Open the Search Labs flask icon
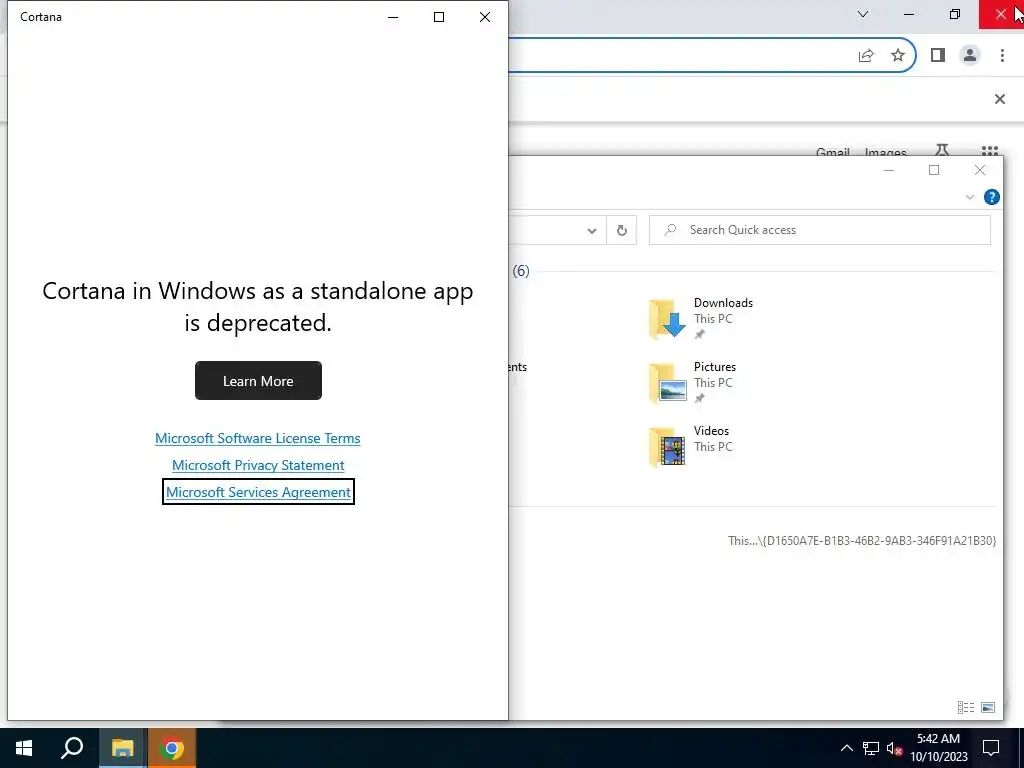Viewport: 1024px width, 768px height. pos(942,150)
